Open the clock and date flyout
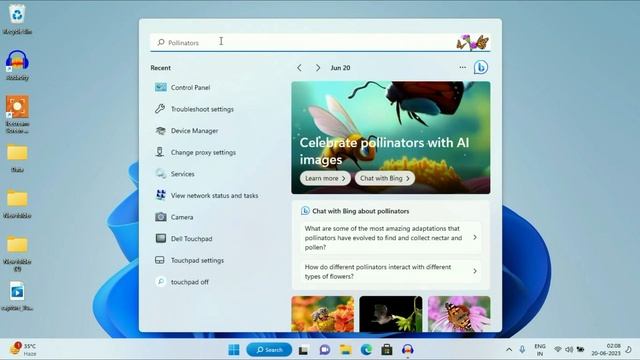This screenshot has height=360, width=640. click(x=606, y=349)
